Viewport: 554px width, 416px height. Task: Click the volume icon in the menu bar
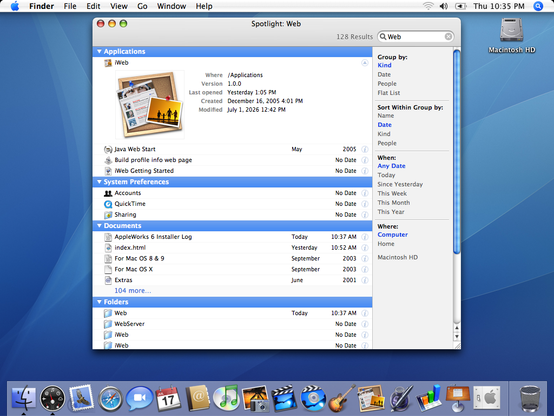pyautogui.click(x=443, y=6)
